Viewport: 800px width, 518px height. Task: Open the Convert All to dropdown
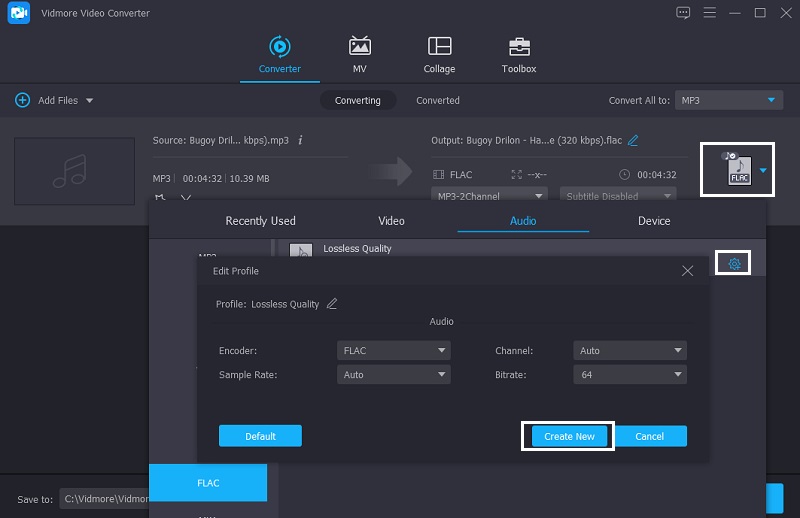(728, 101)
